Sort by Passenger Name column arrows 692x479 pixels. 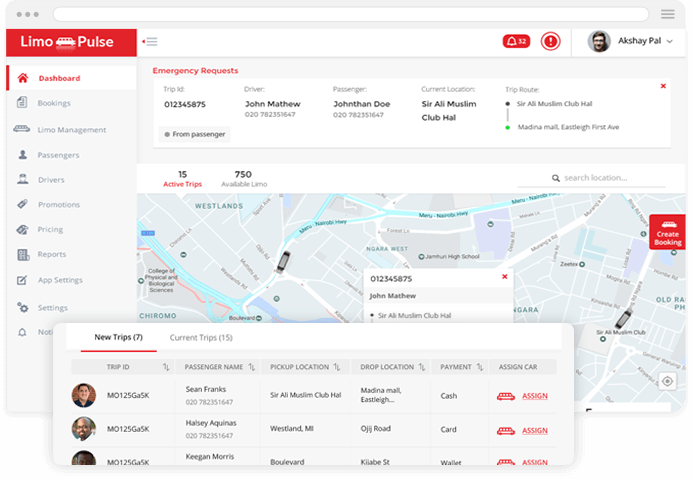click(252, 367)
